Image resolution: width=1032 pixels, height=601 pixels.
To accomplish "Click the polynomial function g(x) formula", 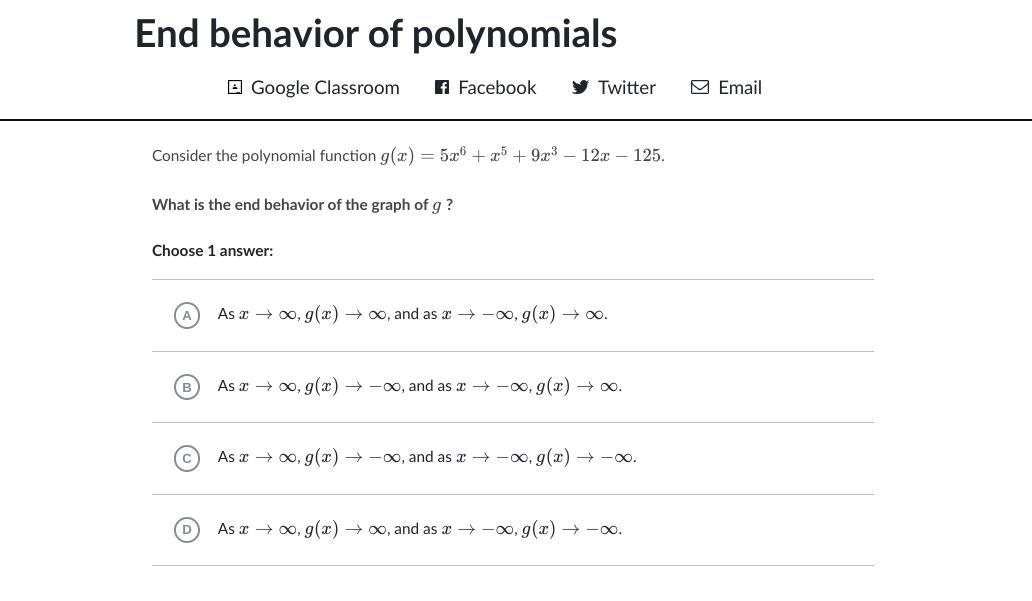I will pos(521,156).
